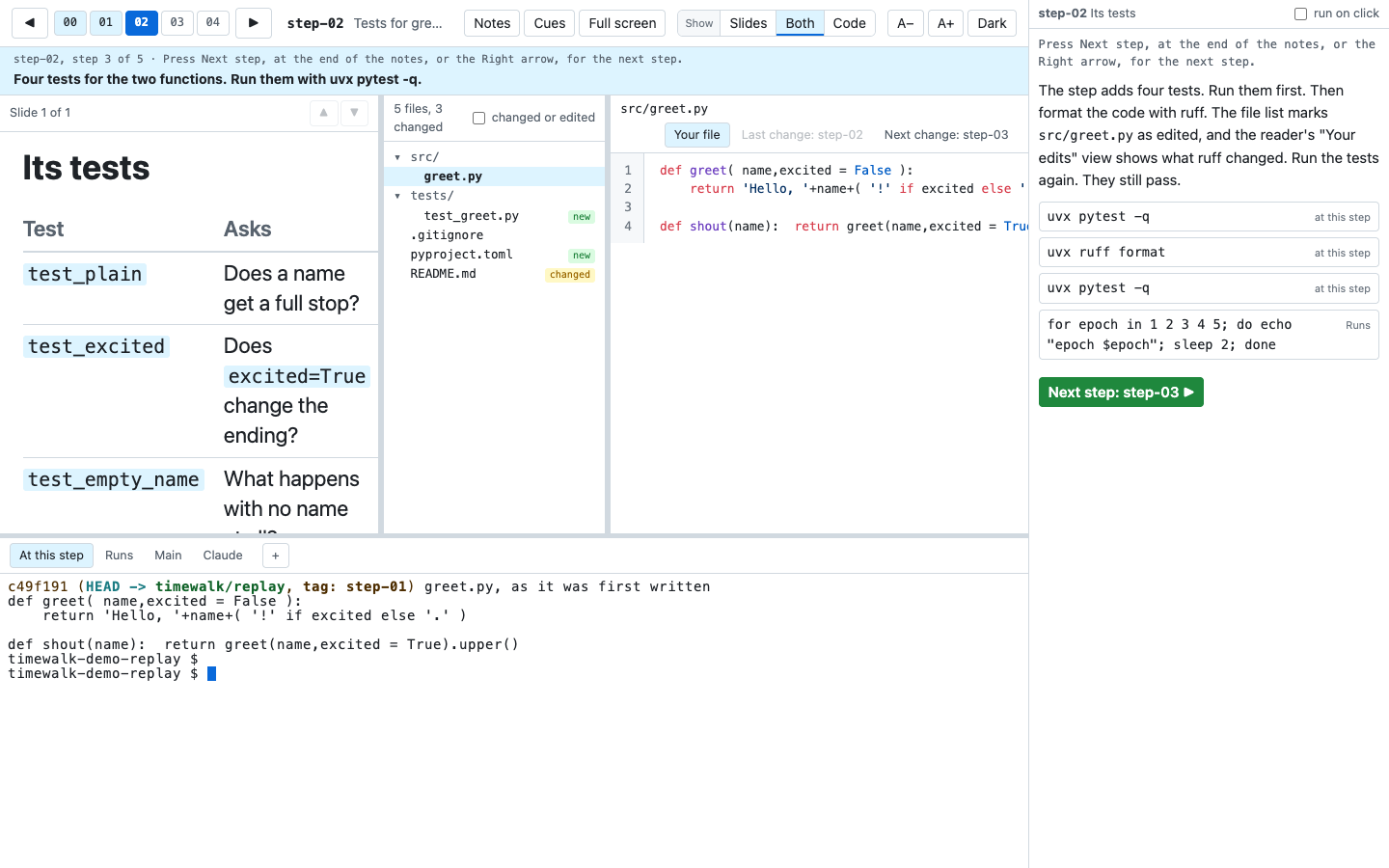The width and height of the screenshot is (1389, 868).
Task: Show Code only view
Action: point(850,23)
